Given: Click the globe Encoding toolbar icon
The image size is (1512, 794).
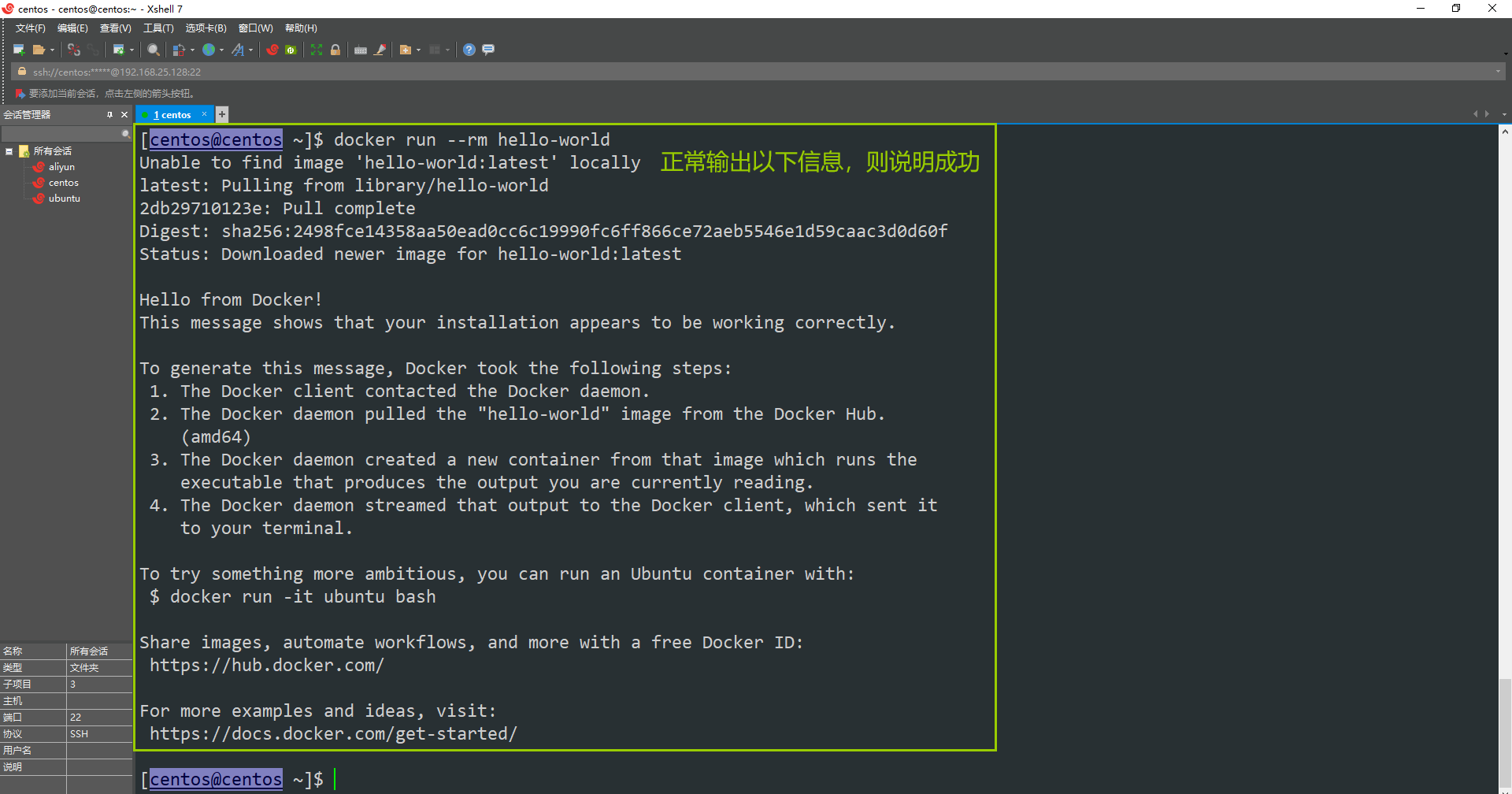Looking at the screenshot, I should click(209, 50).
